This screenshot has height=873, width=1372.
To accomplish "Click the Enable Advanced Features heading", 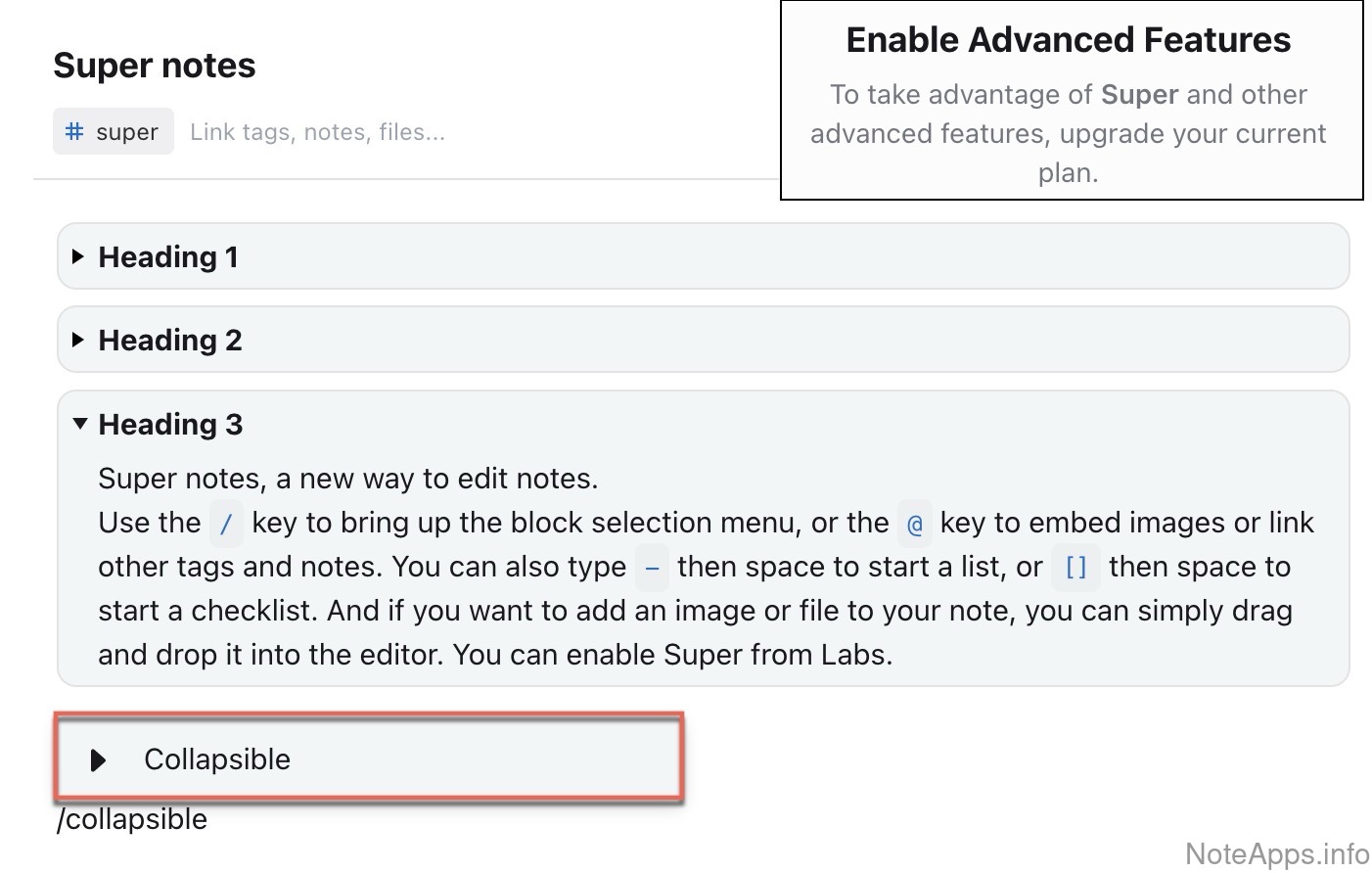I will click(x=1069, y=40).
